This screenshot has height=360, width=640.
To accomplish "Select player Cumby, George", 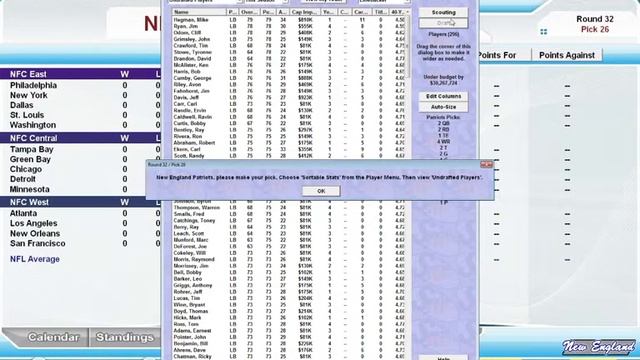I will 192,78.
